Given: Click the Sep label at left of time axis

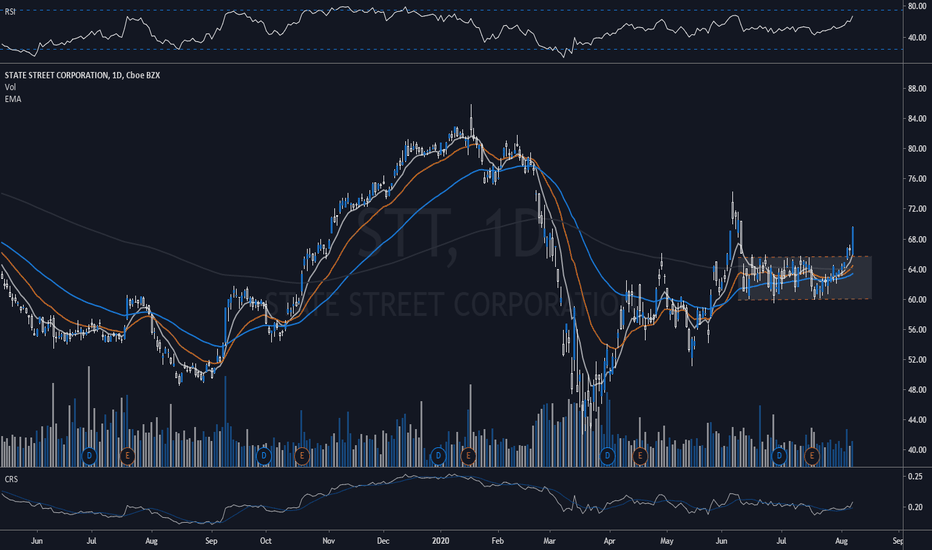Looking at the screenshot, I should pos(211,541).
